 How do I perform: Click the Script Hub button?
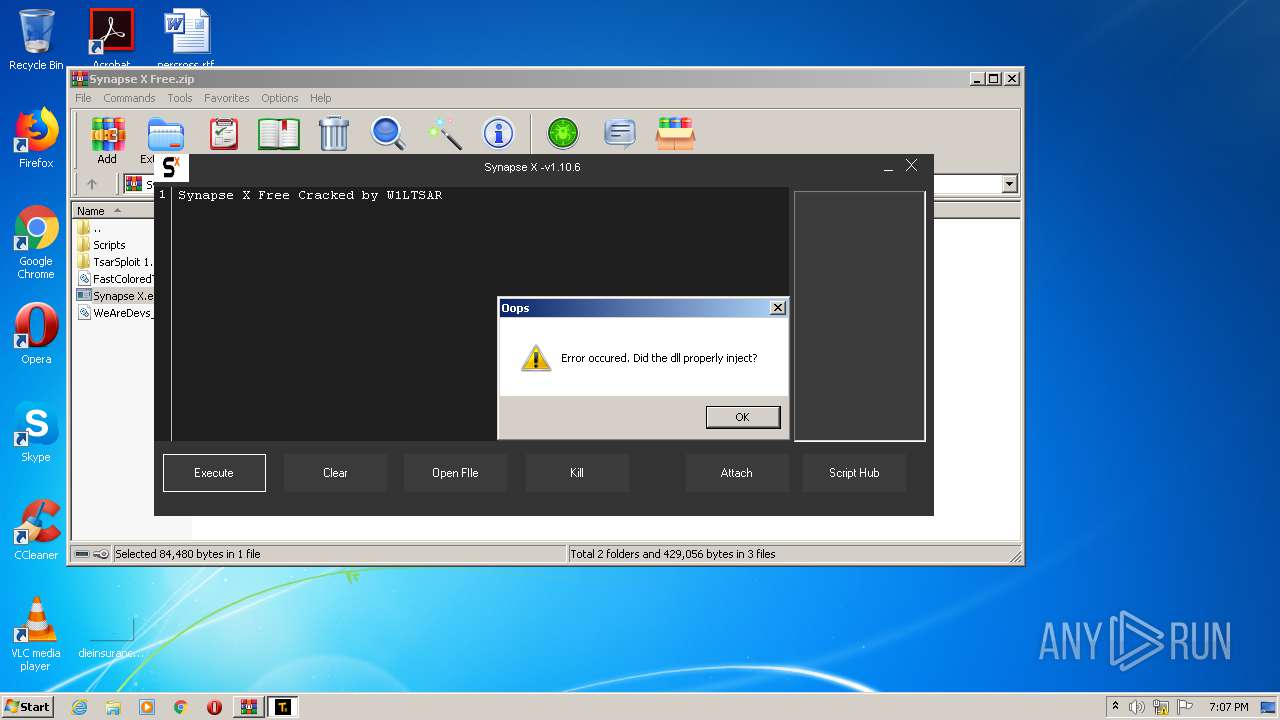click(x=854, y=473)
